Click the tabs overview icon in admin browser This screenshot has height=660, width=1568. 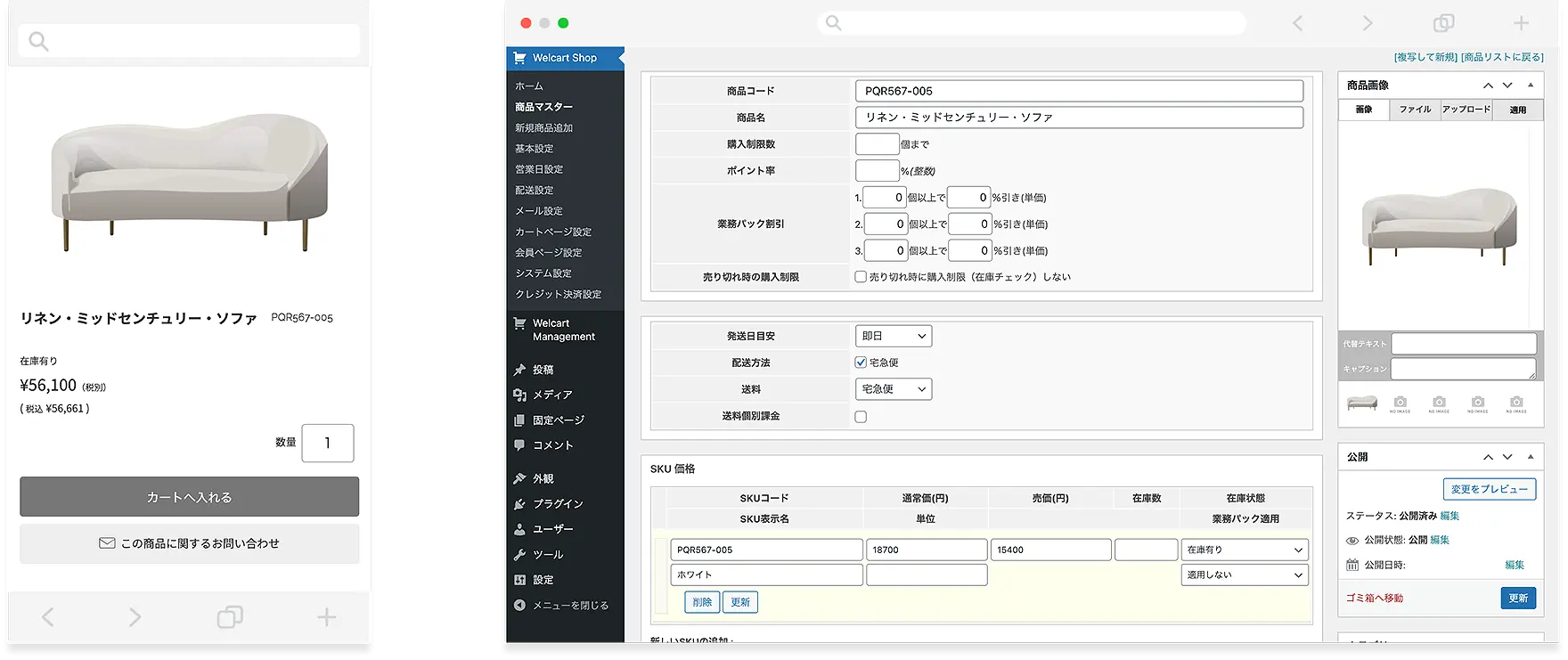pyautogui.click(x=1443, y=23)
